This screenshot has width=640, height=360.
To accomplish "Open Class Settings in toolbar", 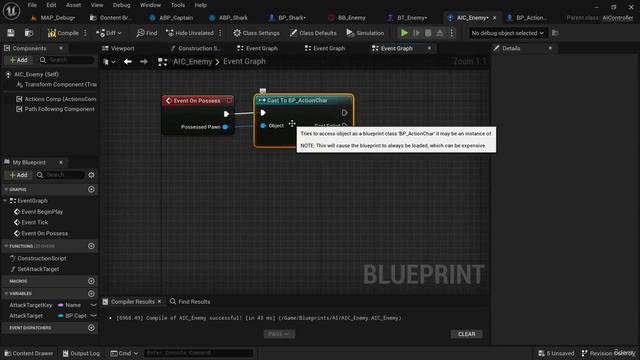I will 256,33.
